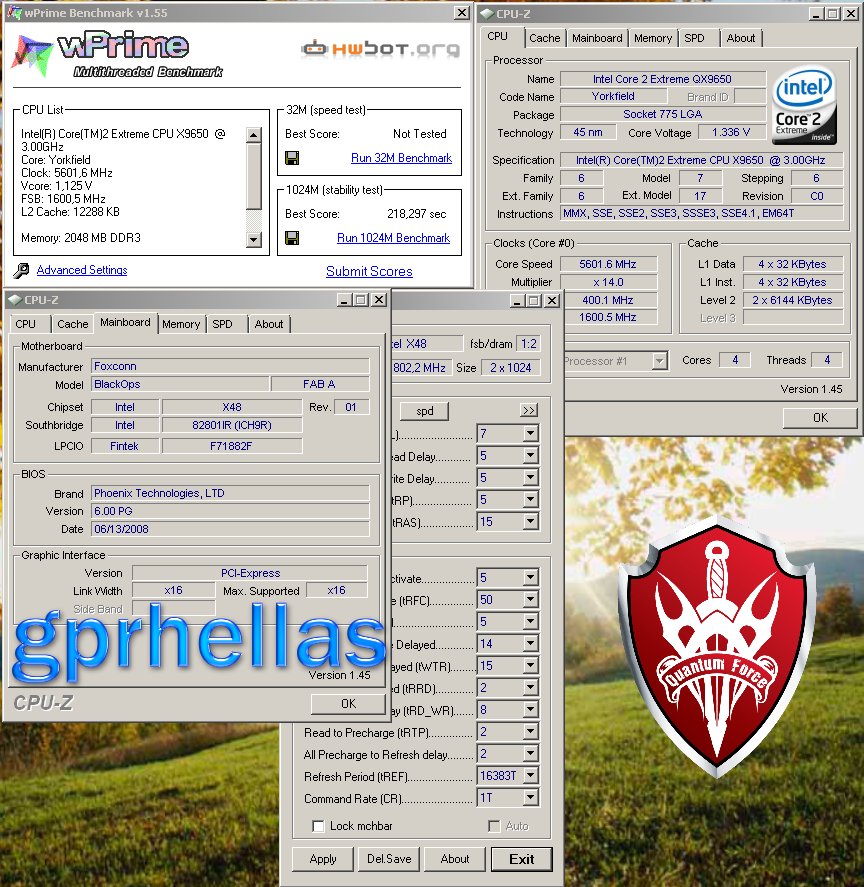Expand the tRRD dropdown showing 2
This screenshot has width=864, height=887.
click(530, 688)
